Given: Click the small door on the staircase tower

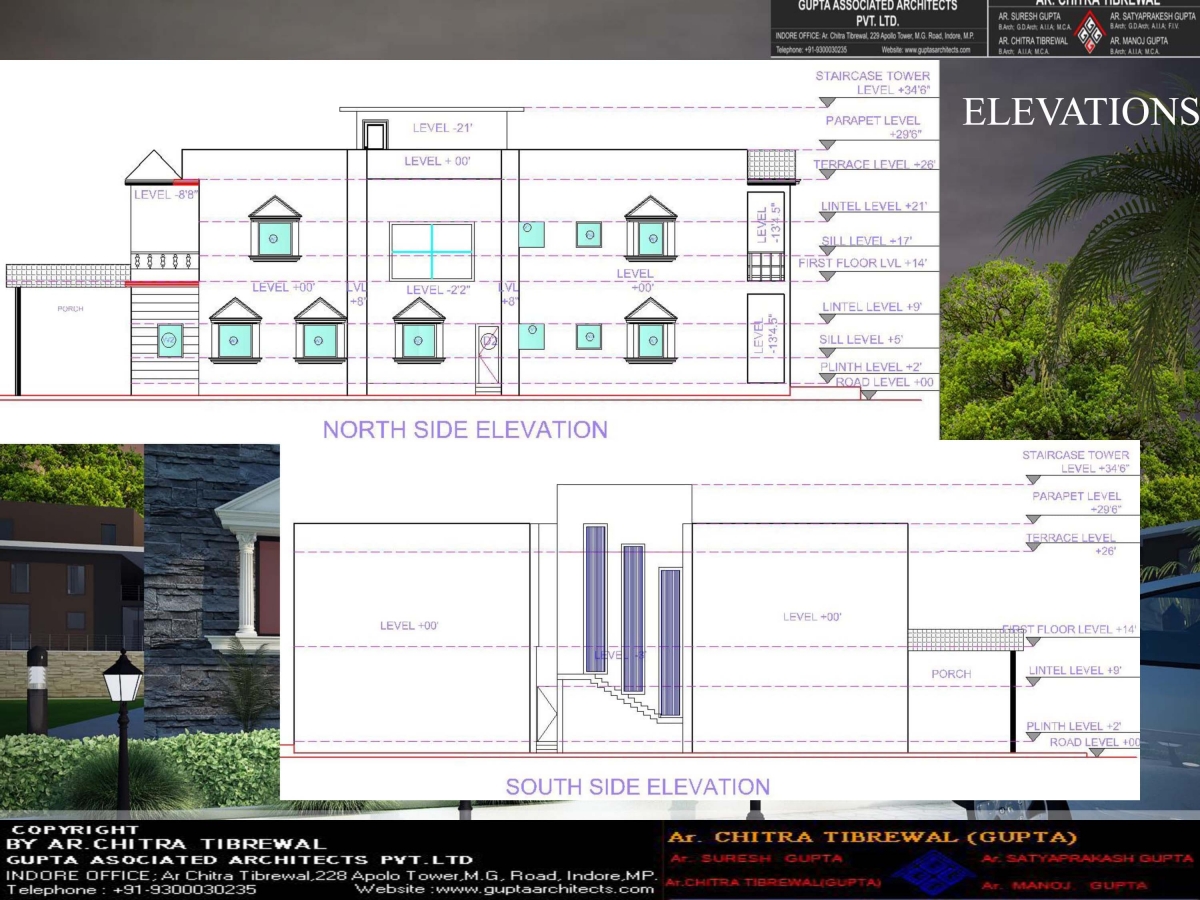Looking at the screenshot, I should coord(375,135).
